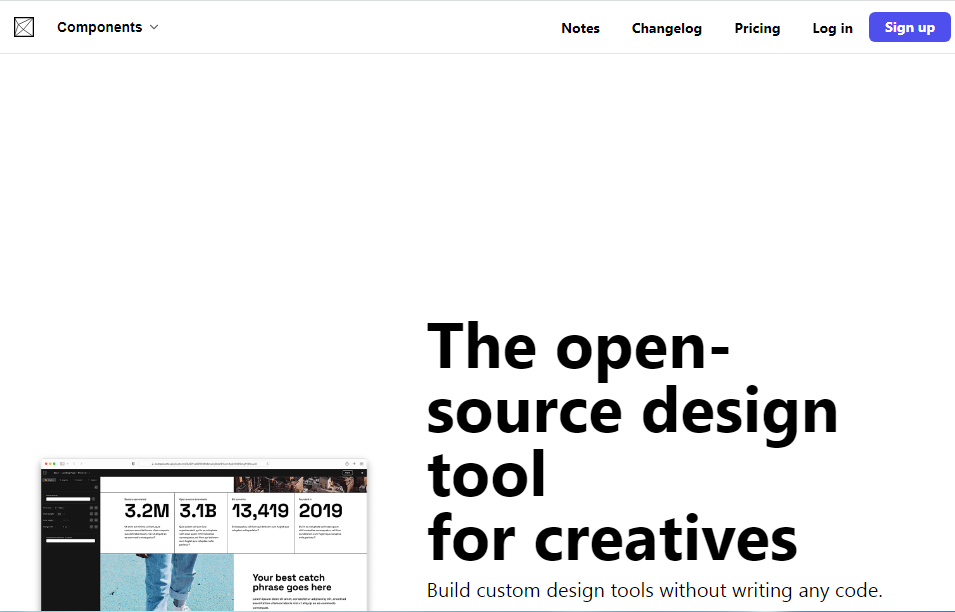The image size is (955, 612).
Task: Click the blue jeans photo in preview
Action: [166, 582]
